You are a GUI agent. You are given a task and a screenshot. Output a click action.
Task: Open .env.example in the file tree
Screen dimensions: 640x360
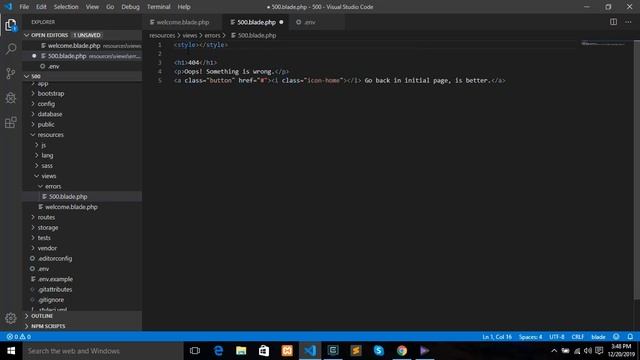[x=55, y=279]
